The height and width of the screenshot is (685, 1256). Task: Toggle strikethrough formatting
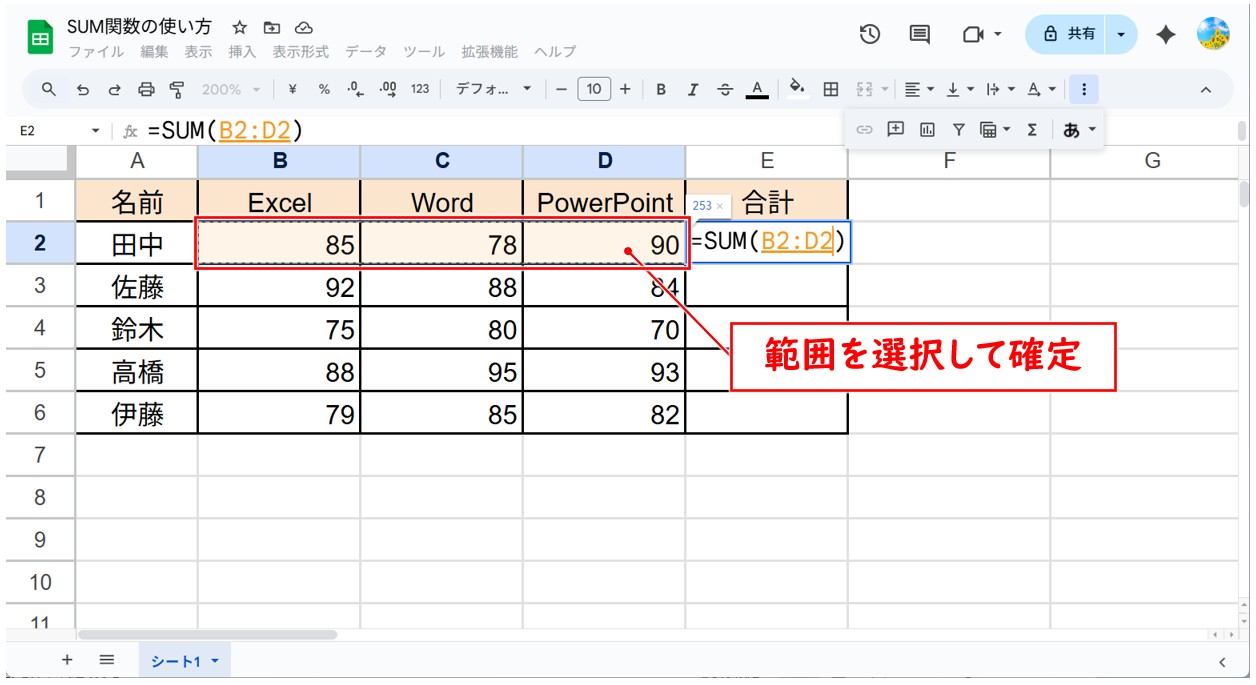[725, 89]
